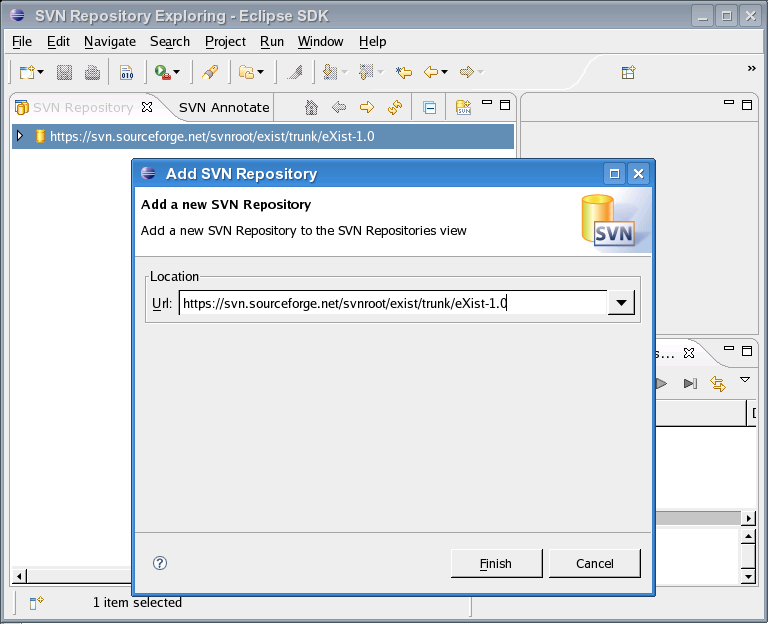Minimize the lower-right view panel
This screenshot has height=624, width=768.
[729, 348]
